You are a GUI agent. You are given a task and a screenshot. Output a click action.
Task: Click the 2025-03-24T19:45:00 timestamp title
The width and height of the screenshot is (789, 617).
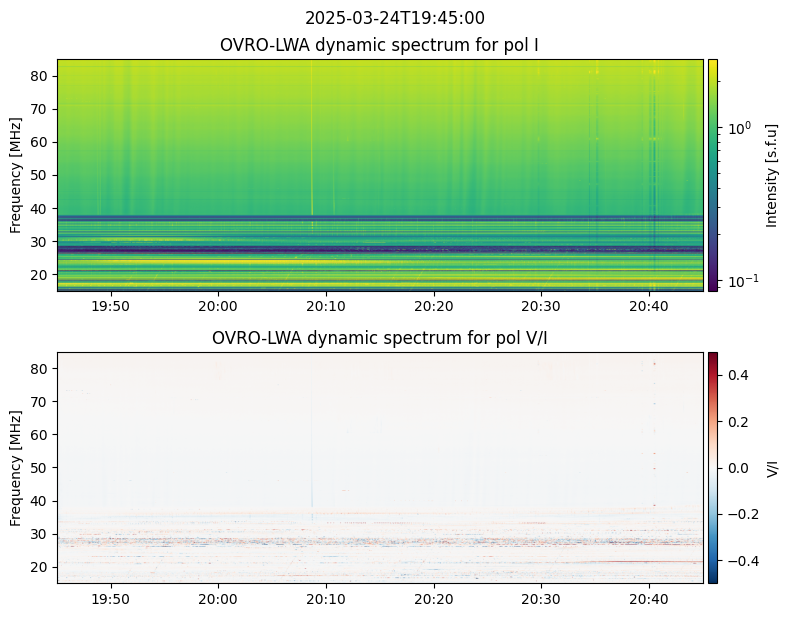pos(394,18)
